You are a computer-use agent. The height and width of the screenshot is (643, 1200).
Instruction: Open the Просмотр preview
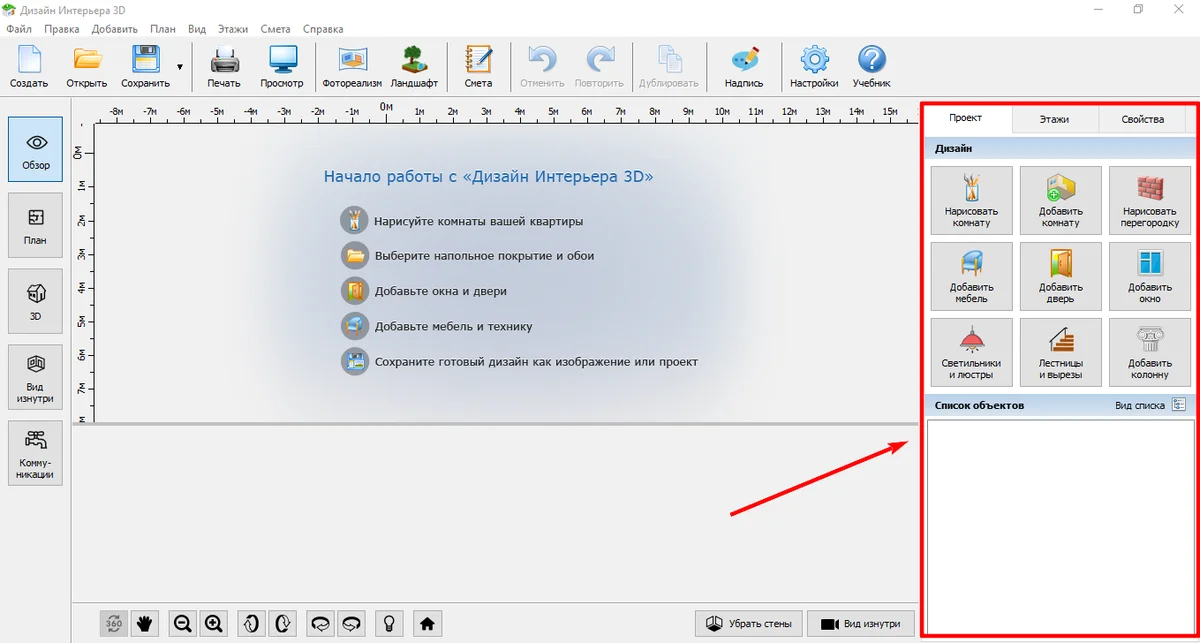[281, 67]
